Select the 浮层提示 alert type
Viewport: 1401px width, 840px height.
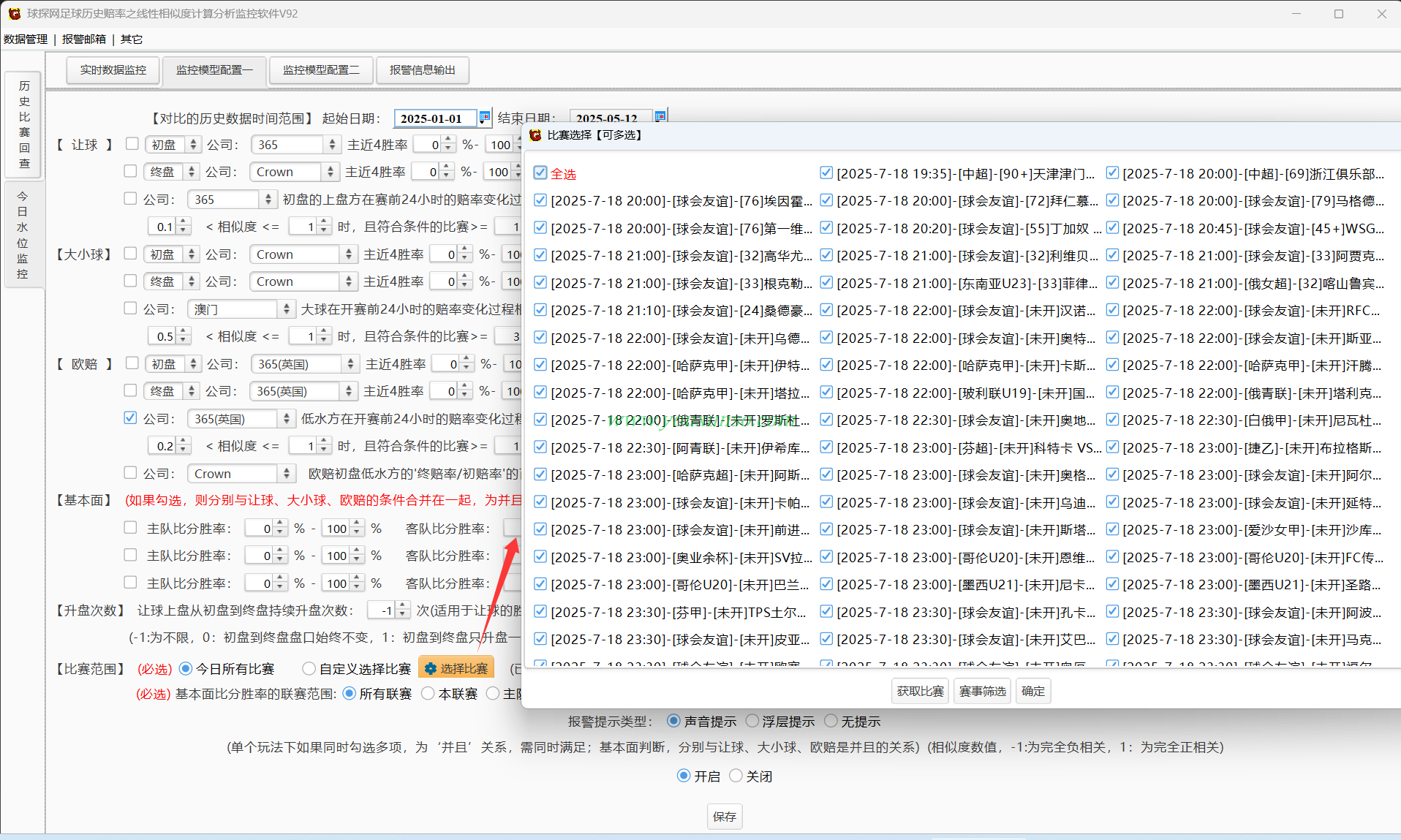pyautogui.click(x=752, y=721)
